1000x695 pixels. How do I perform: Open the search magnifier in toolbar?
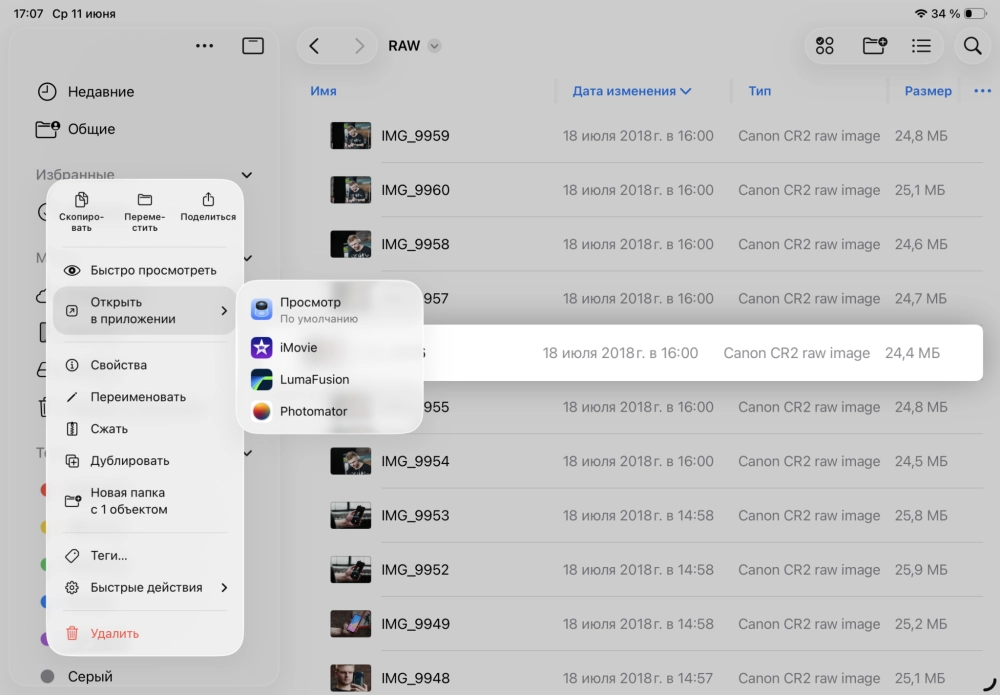[972, 46]
